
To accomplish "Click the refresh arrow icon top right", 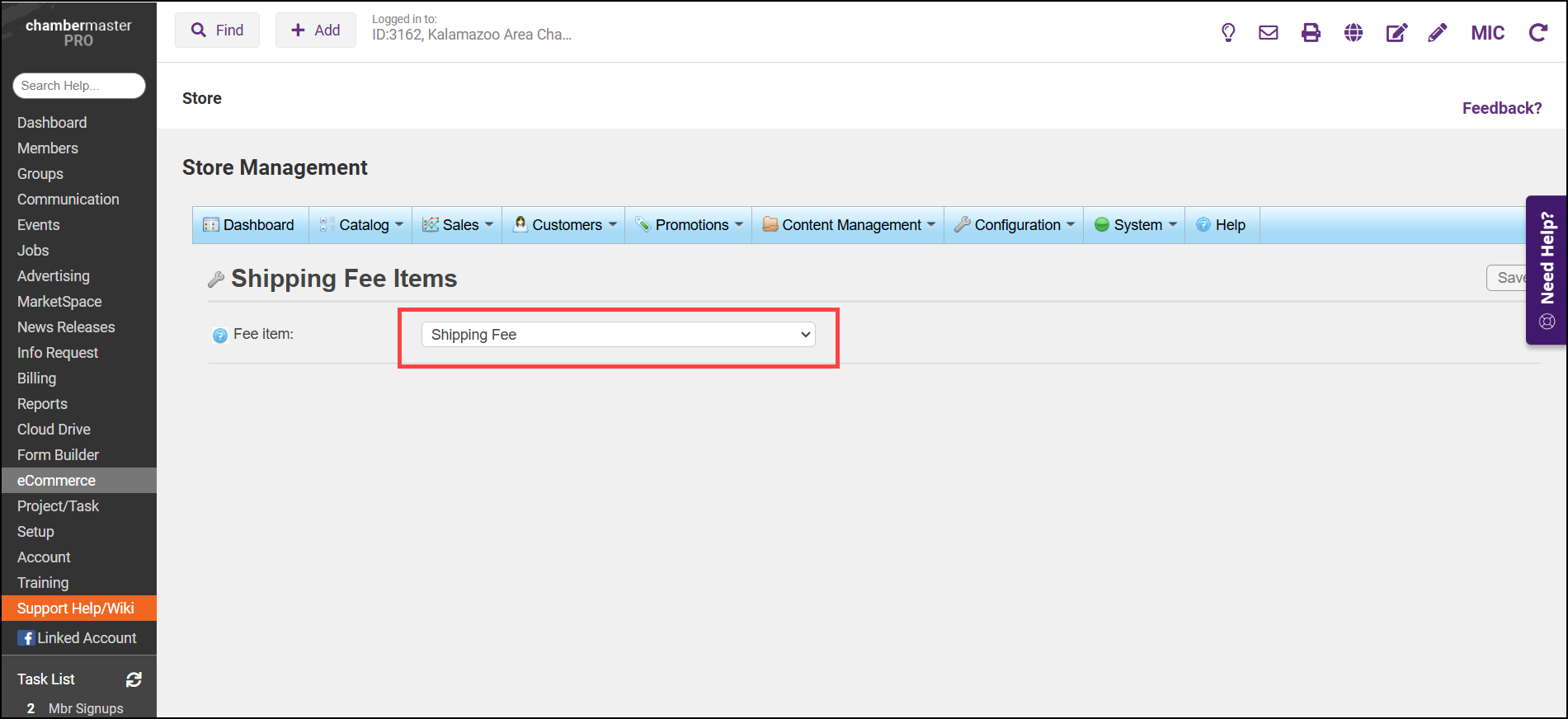I will (x=1537, y=33).
